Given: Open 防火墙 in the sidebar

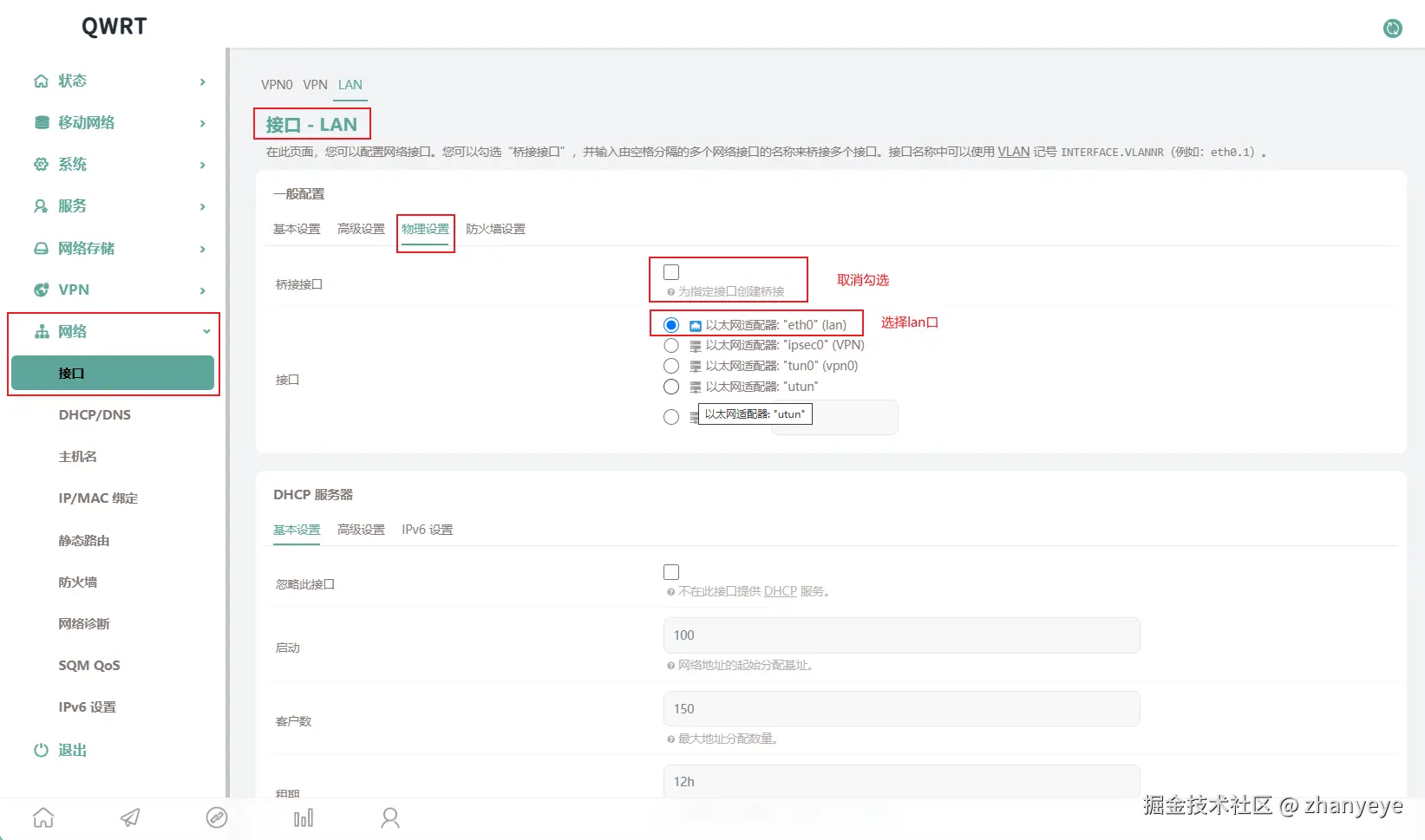Looking at the screenshot, I should point(77,582).
